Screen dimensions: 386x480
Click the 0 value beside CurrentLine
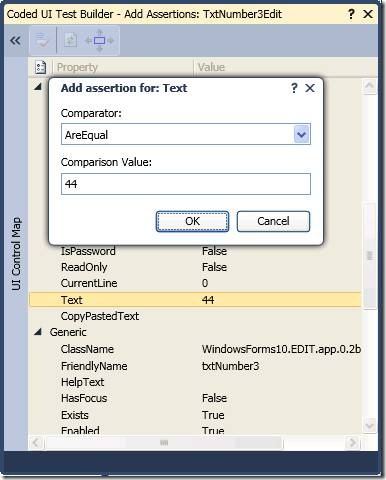(x=205, y=283)
